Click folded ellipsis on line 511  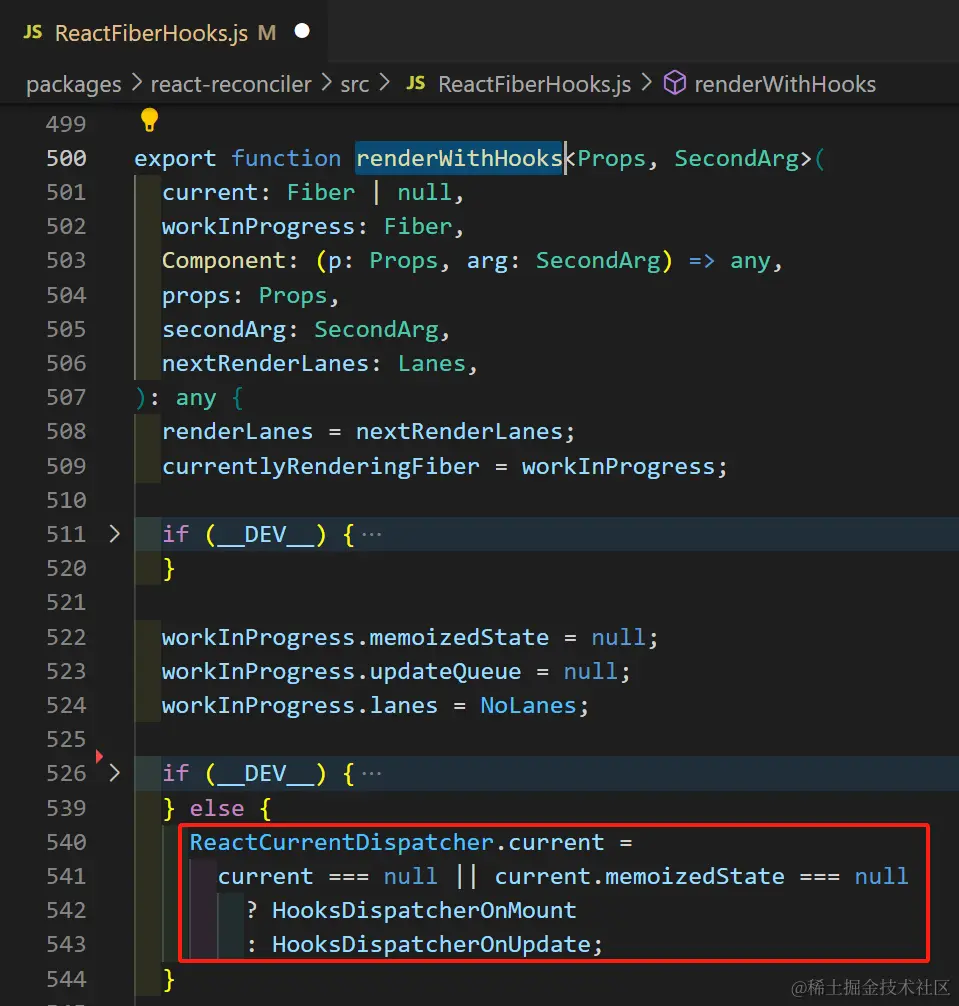coord(371,534)
